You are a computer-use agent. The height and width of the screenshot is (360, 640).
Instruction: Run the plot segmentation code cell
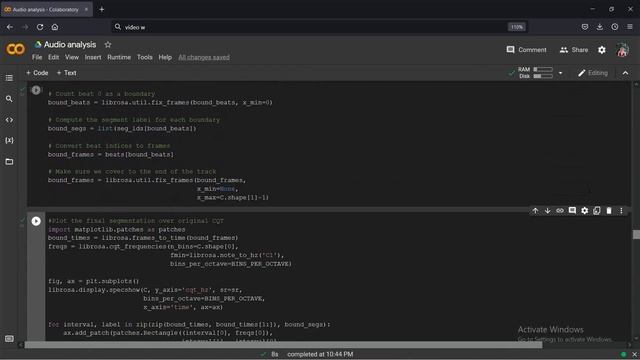36,221
